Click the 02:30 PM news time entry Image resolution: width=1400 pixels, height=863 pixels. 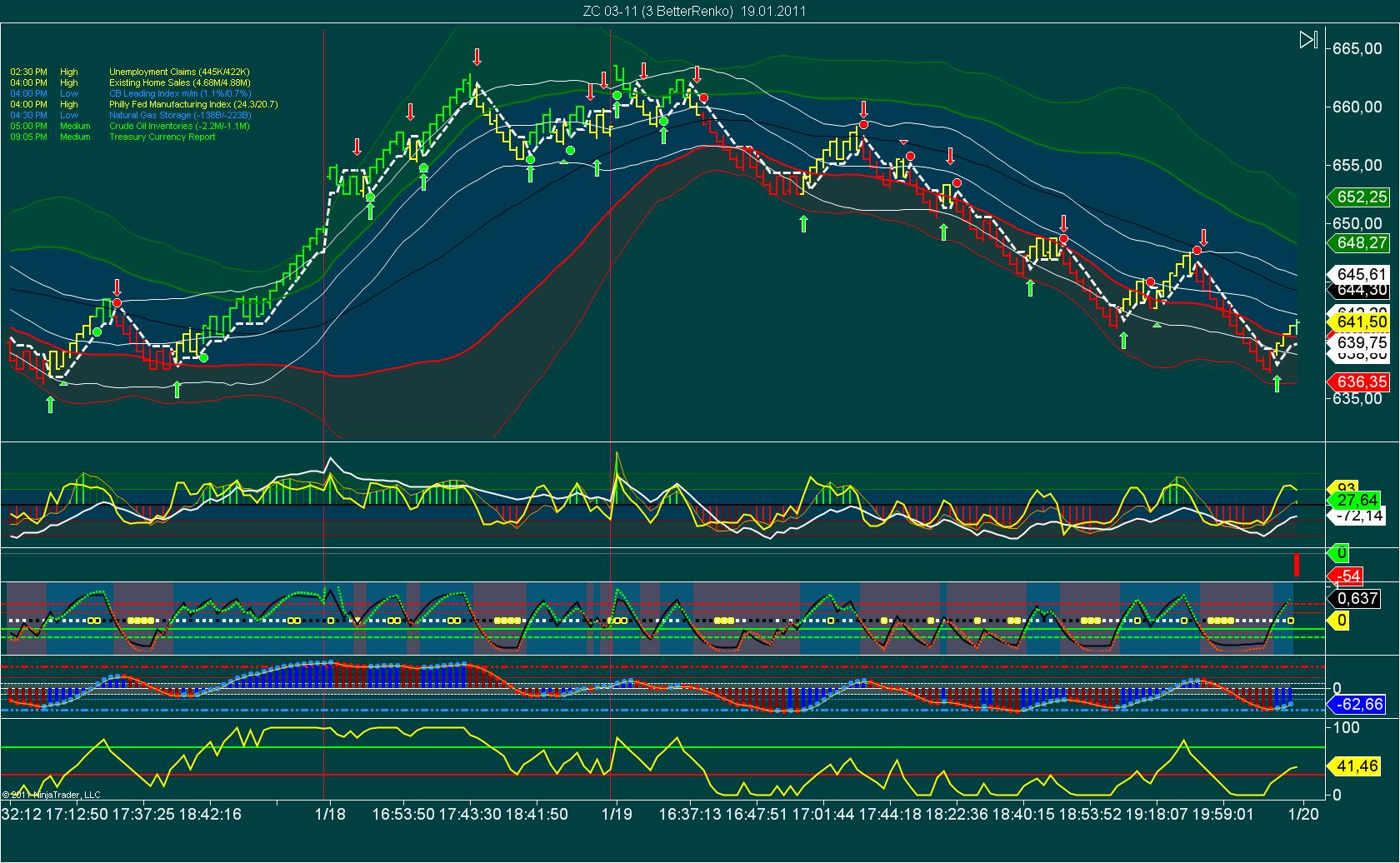tap(28, 72)
